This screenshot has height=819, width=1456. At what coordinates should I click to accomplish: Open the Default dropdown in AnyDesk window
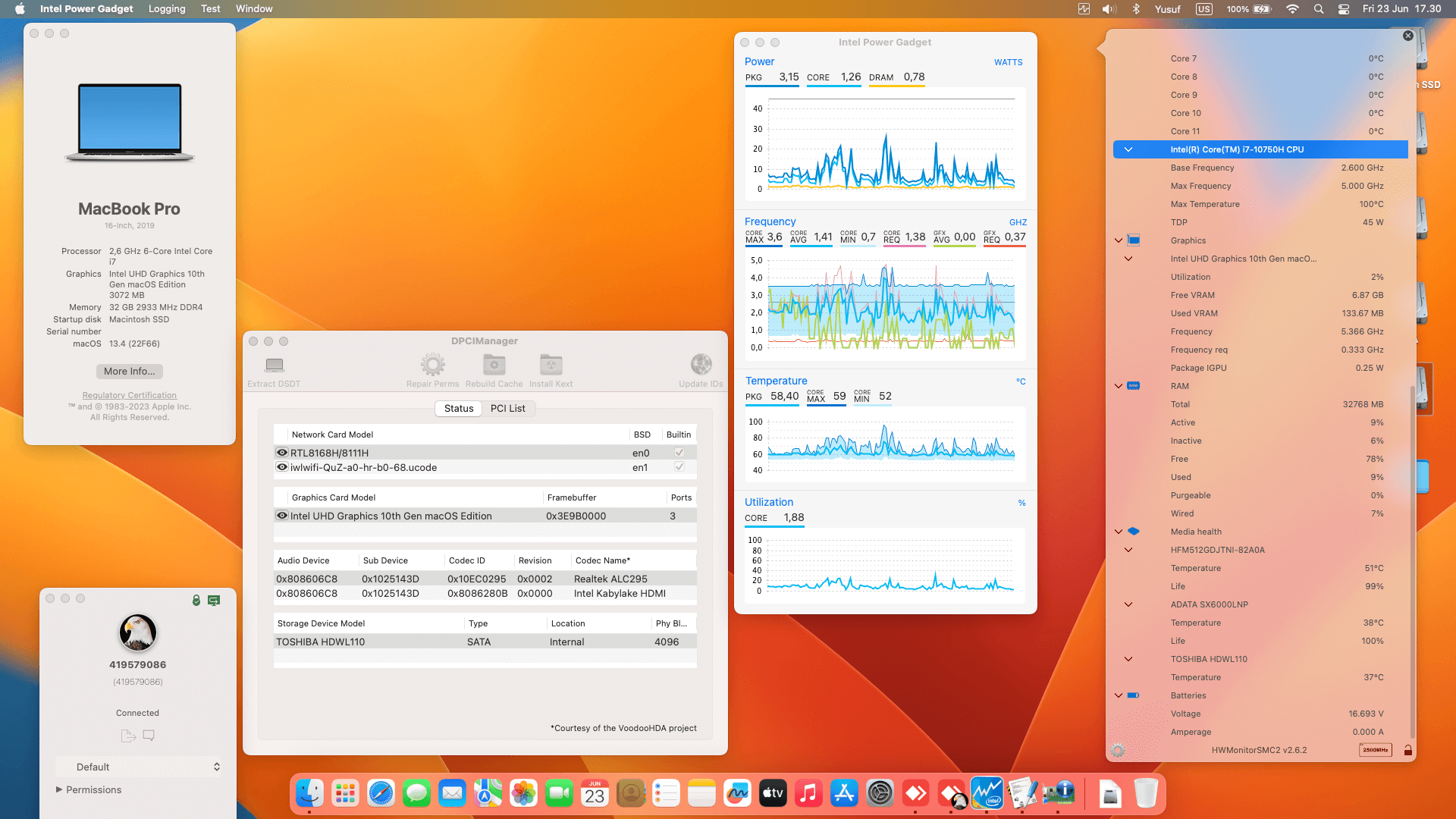pyautogui.click(x=139, y=767)
